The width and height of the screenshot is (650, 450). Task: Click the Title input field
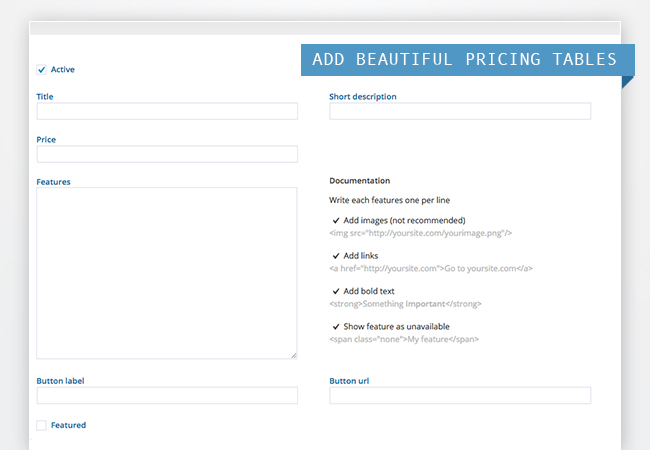167,111
